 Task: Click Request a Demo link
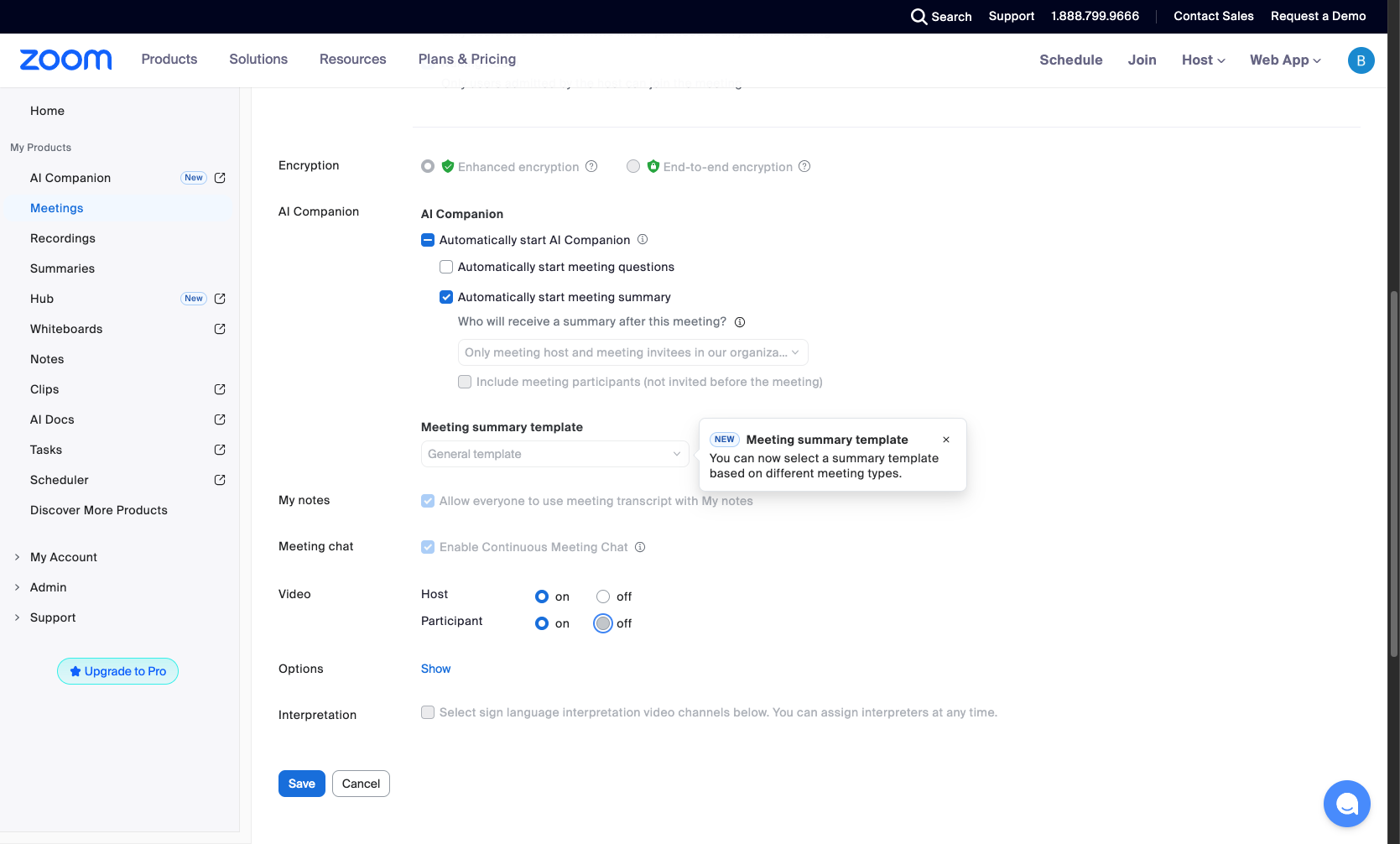pyautogui.click(x=1319, y=16)
